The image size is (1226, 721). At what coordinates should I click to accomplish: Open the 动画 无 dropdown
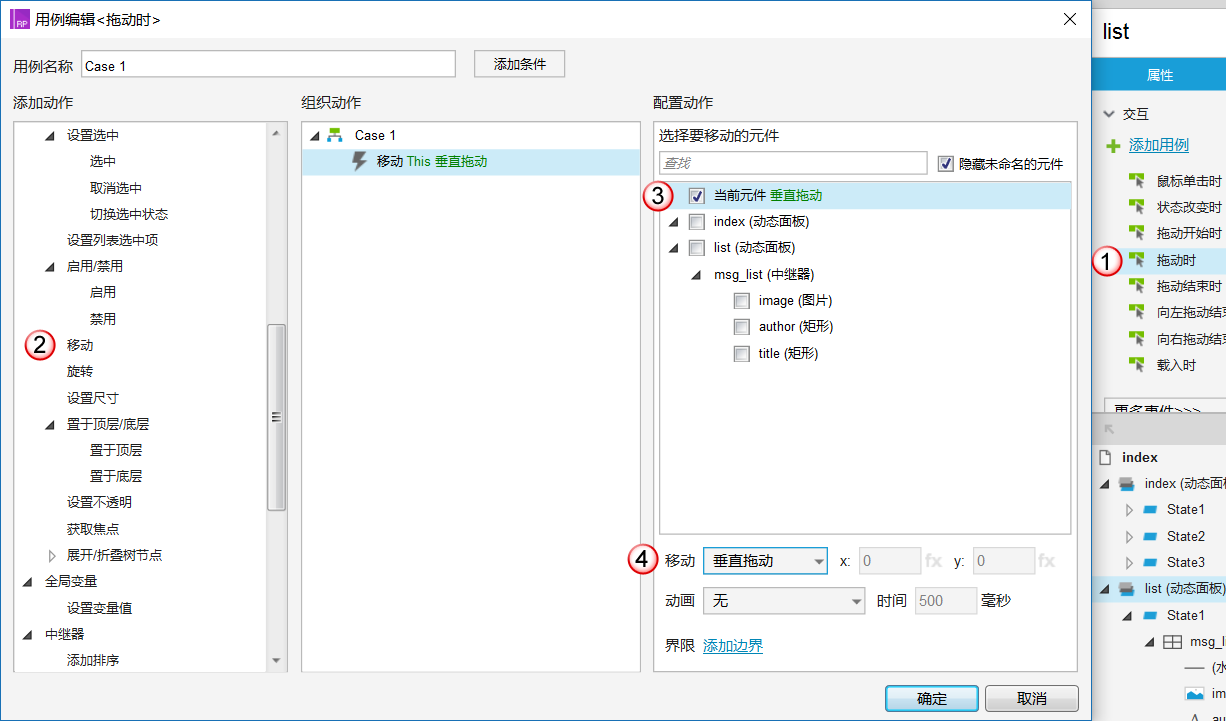click(x=784, y=600)
